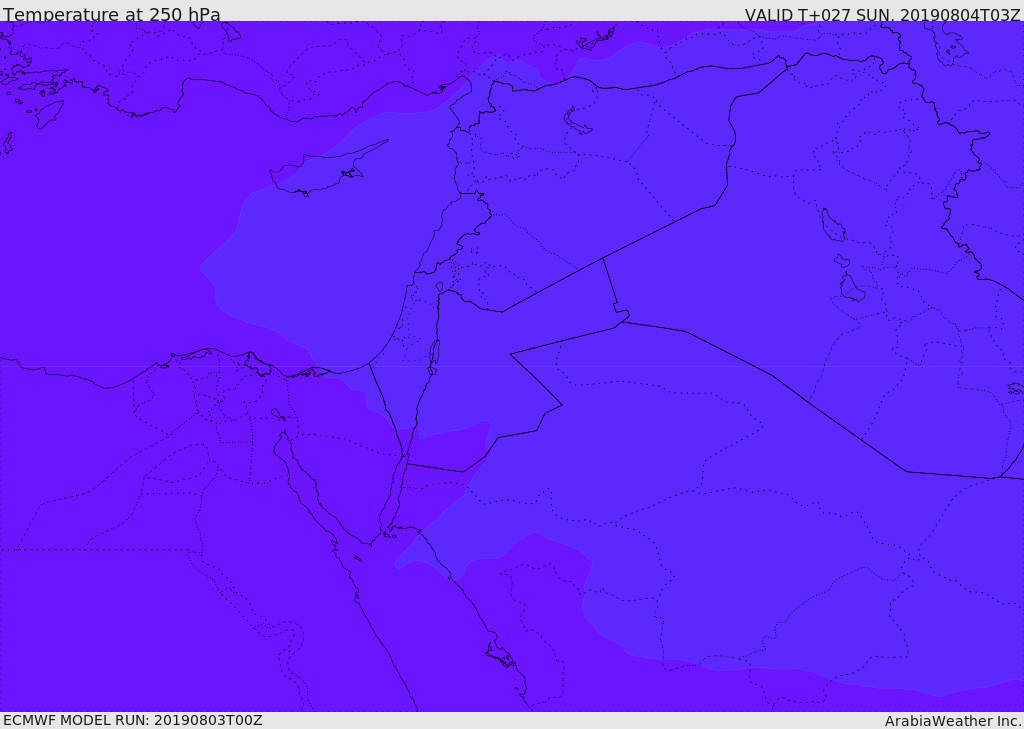This screenshot has height=729, width=1024.
Task: Click the 'VALID T+027 SUN. 20190804T03Z' label
Action: (x=882, y=14)
